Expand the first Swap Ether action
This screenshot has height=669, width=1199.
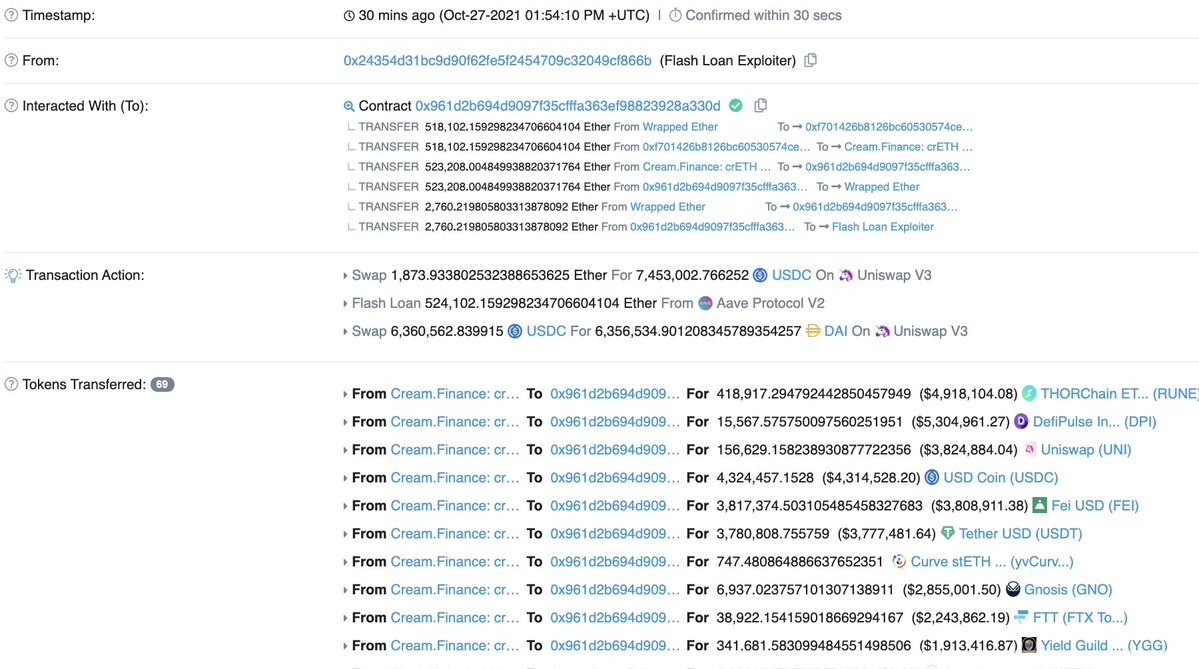(346, 276)
